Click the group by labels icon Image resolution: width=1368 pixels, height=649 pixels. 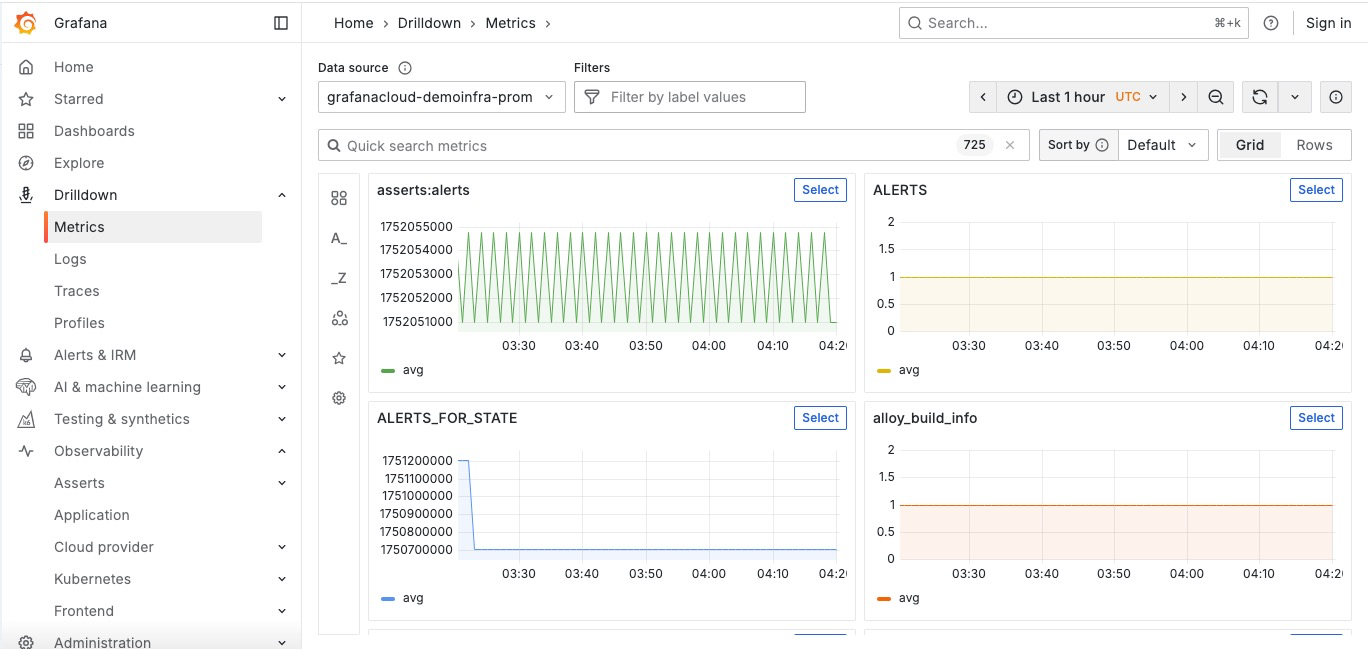click(x=339, y=318)
